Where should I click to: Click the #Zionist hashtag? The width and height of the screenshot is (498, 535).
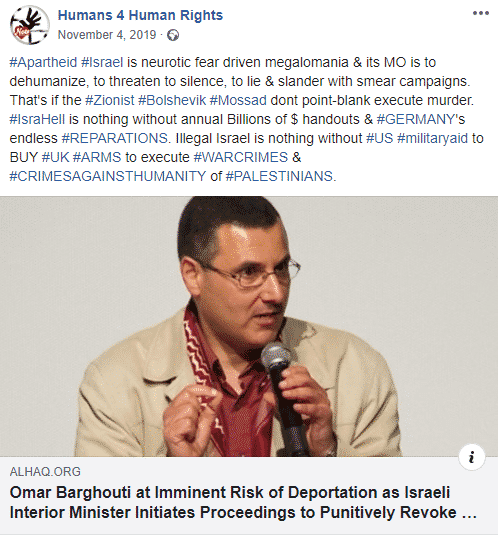coord(109,100)
